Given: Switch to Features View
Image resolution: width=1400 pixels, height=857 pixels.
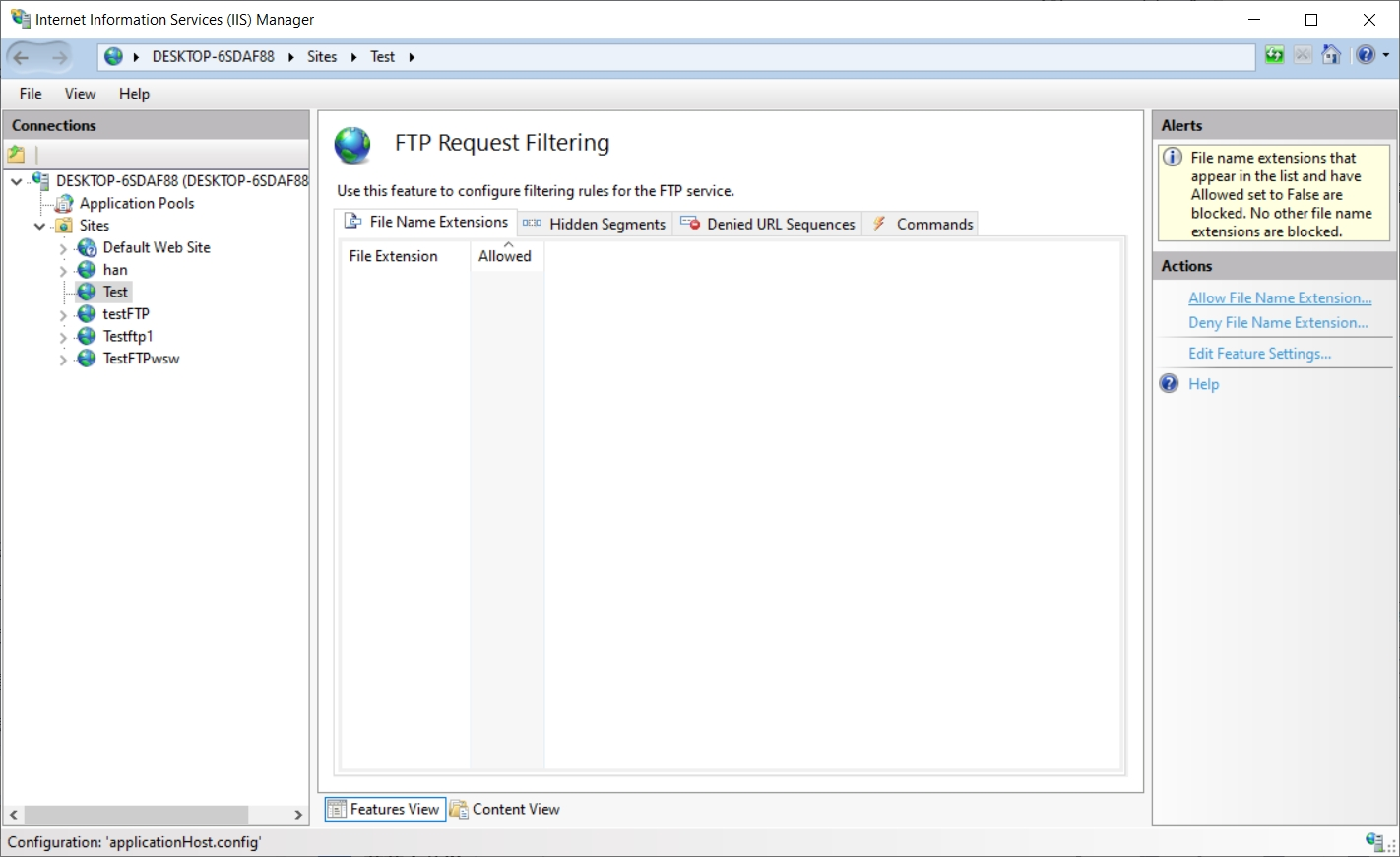Looking at the screenshot, I should (x=385, y=809).
